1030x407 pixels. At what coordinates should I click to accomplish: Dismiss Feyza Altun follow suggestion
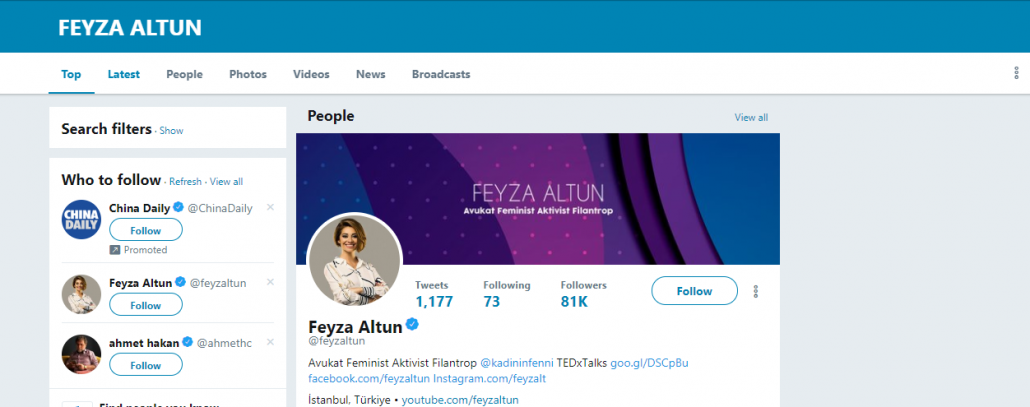pos(270,282)
